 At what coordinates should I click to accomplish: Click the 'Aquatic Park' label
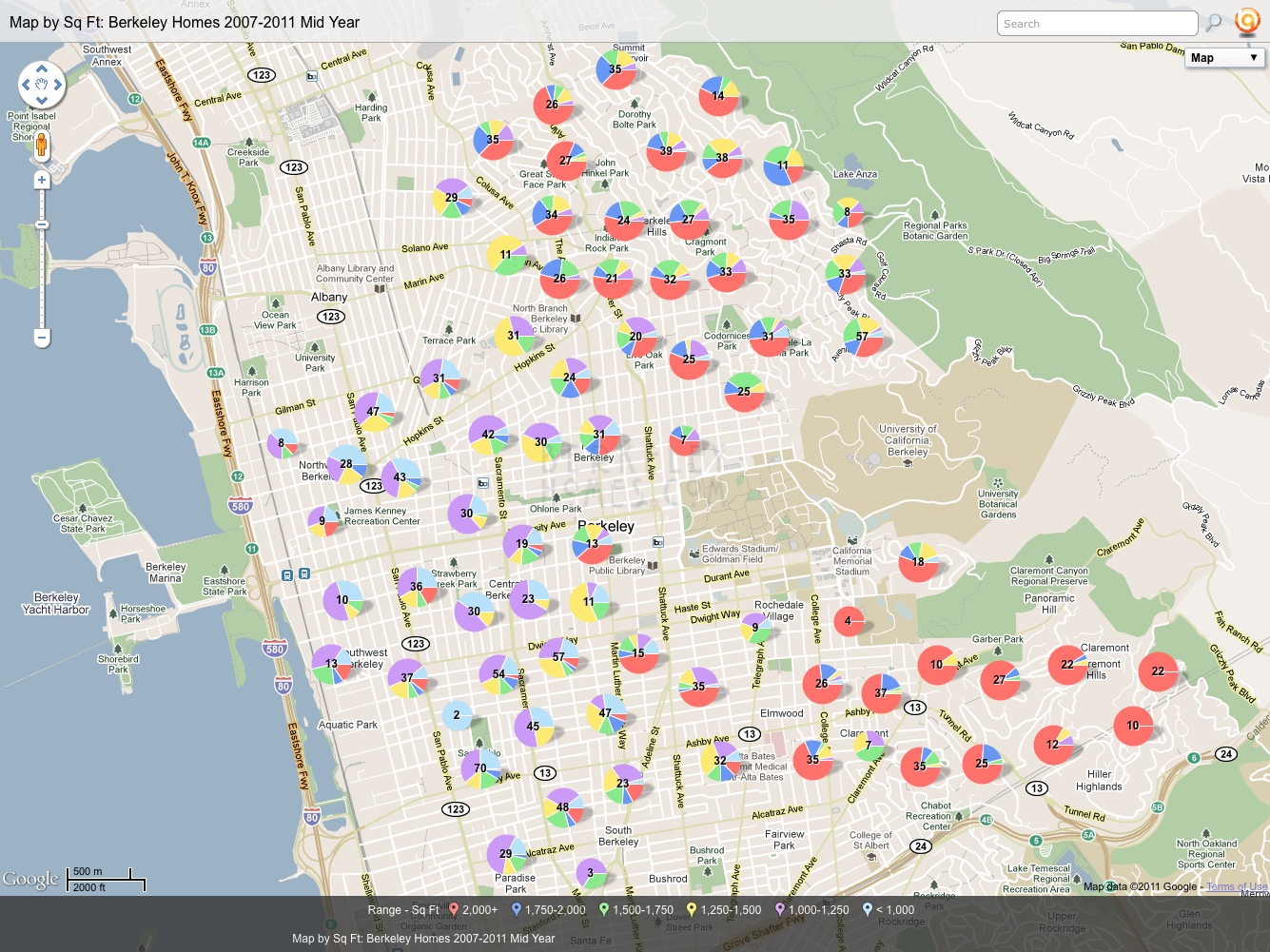[x=347, y=725]
